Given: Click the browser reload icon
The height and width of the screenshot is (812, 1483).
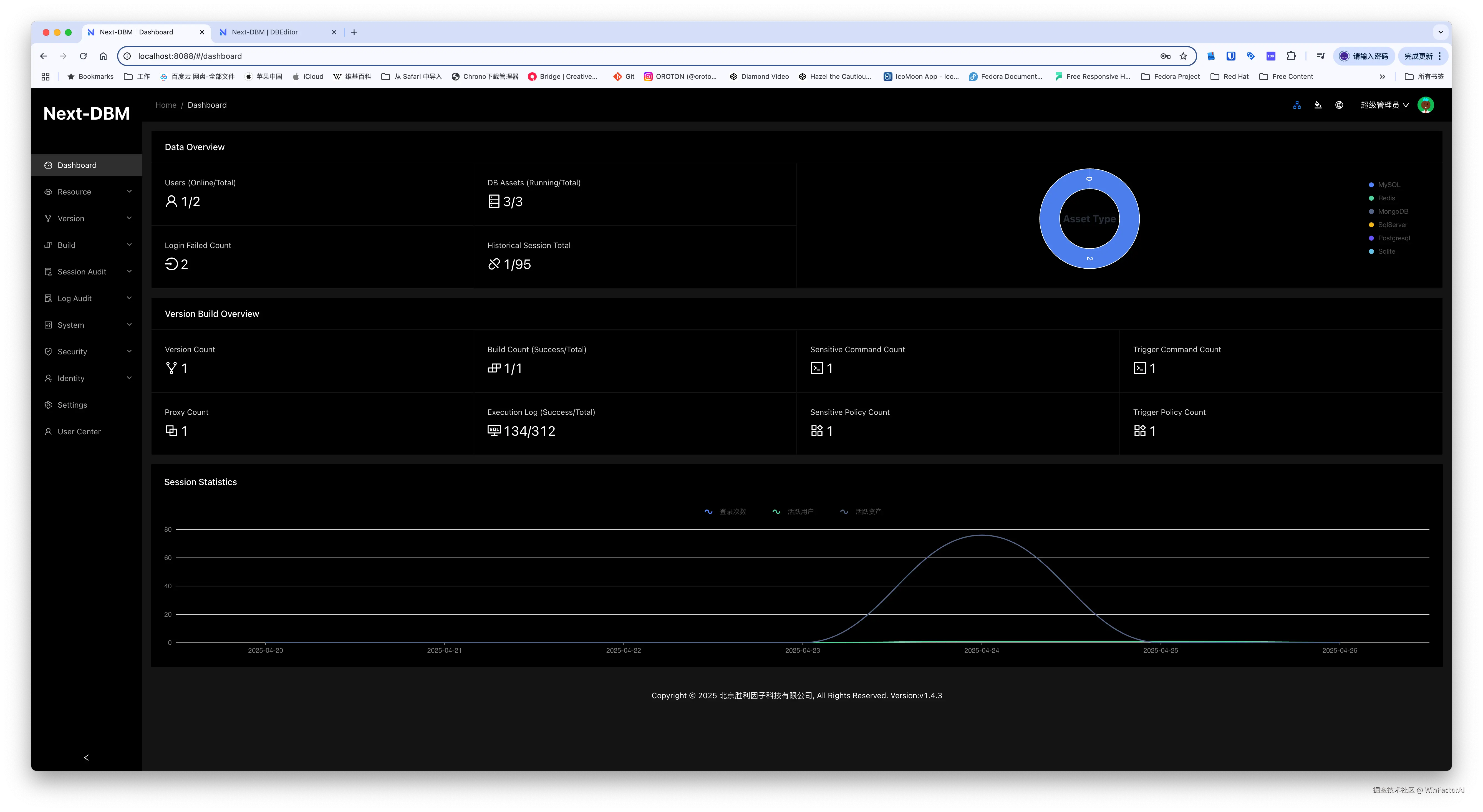Looking at the screenshot, I should point(83,56).
